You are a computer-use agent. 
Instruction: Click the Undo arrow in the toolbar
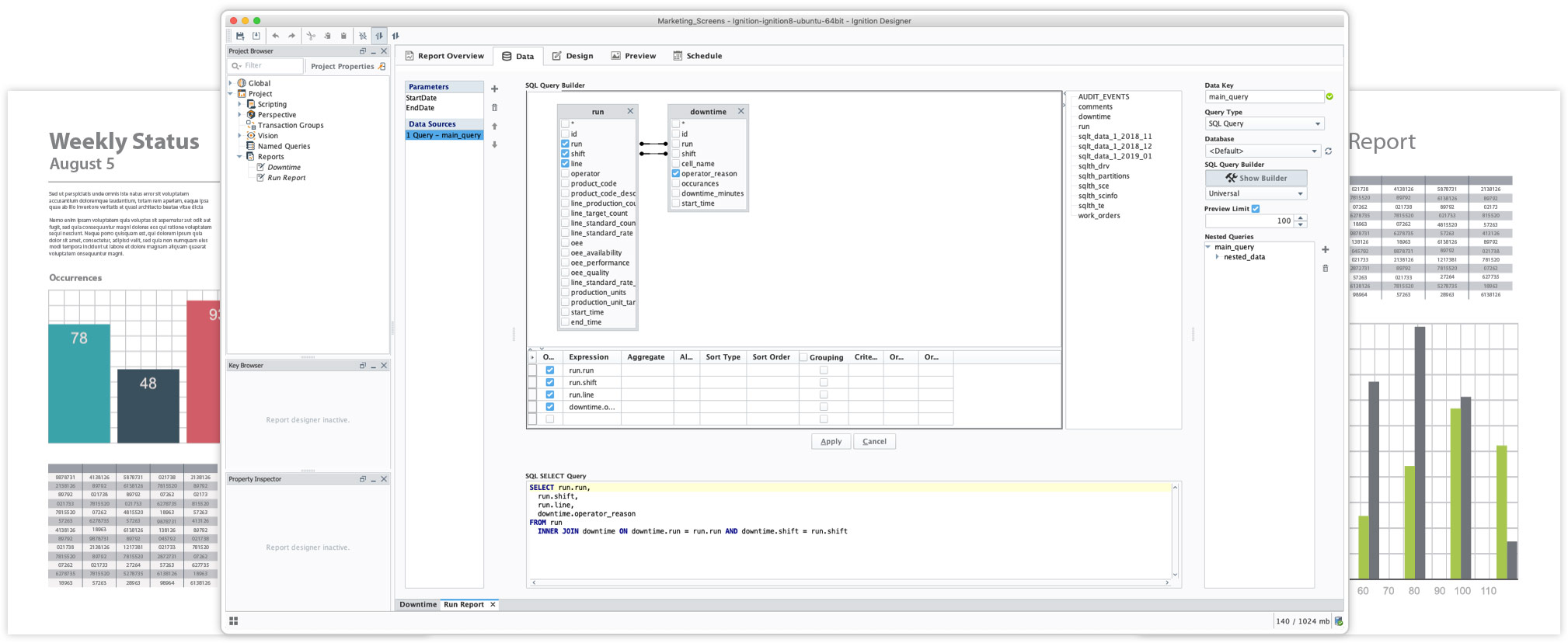[275, 36]
